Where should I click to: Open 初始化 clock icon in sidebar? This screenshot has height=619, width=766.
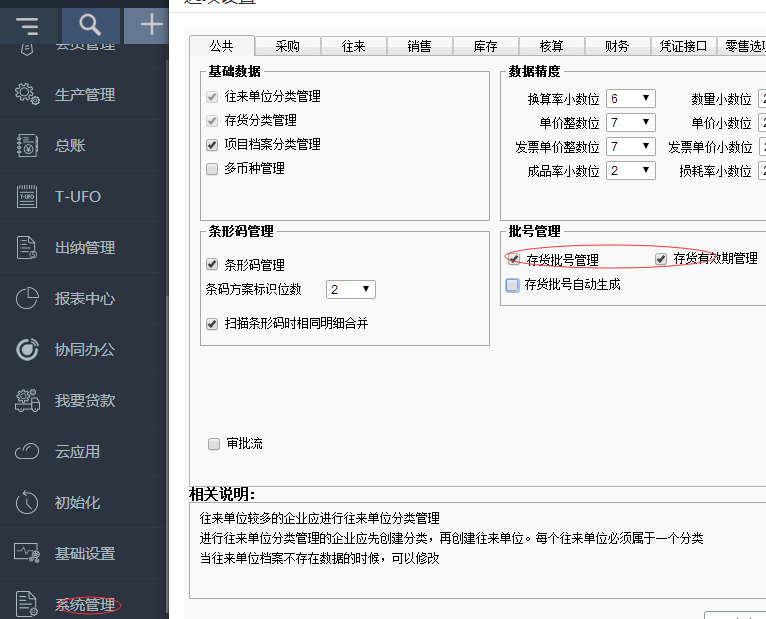(27, 503)
